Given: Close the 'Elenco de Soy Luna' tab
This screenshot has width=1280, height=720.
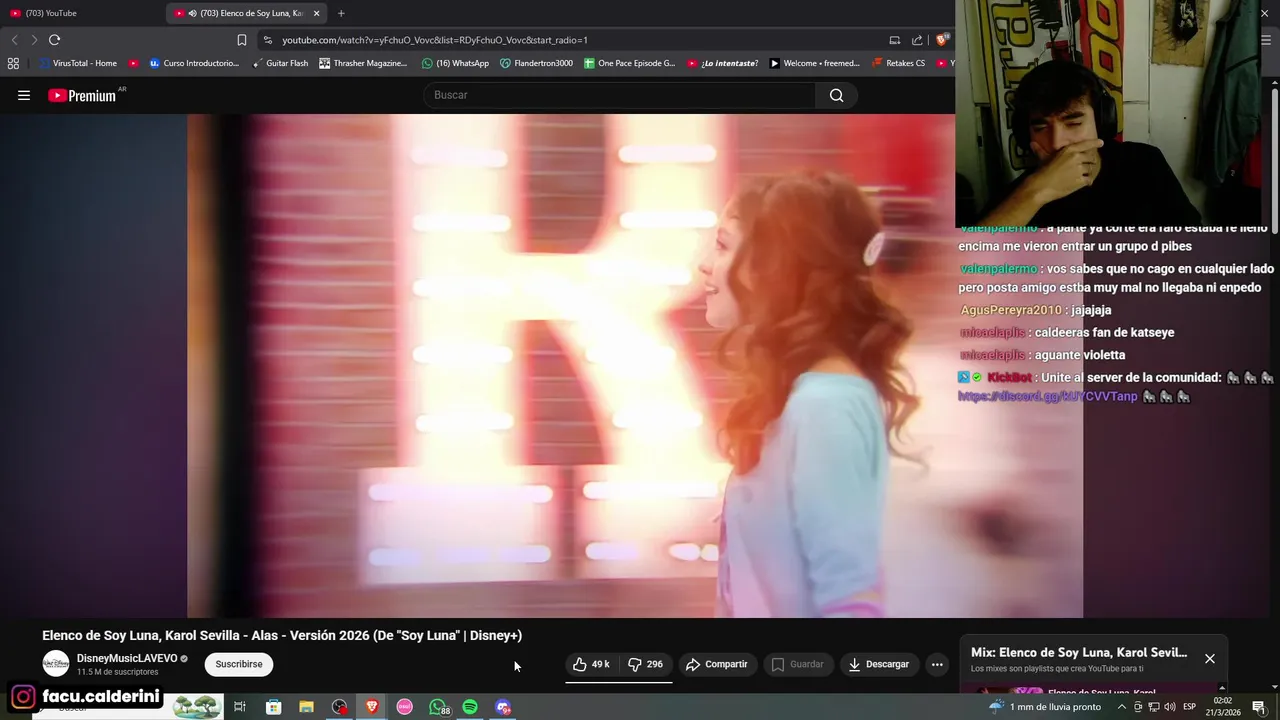Looking at the screenshot, I should coord(316,13).
